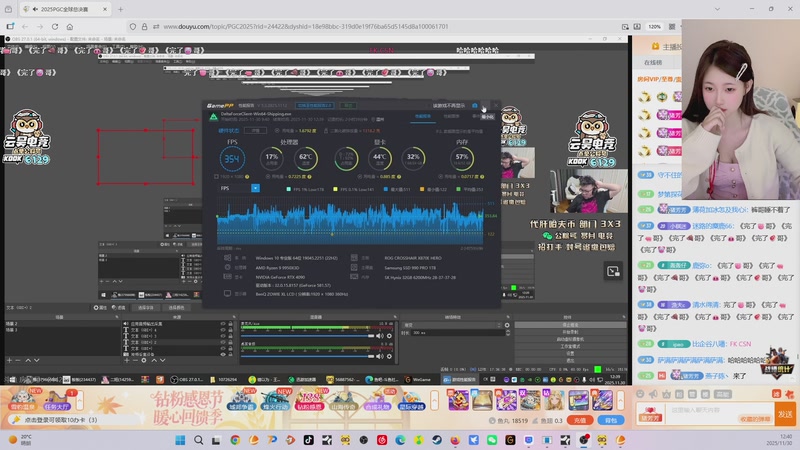Open the FPS metric dropdown in GamePP
The height and width of the screenshot is (450, 800).
click(256, 188)
